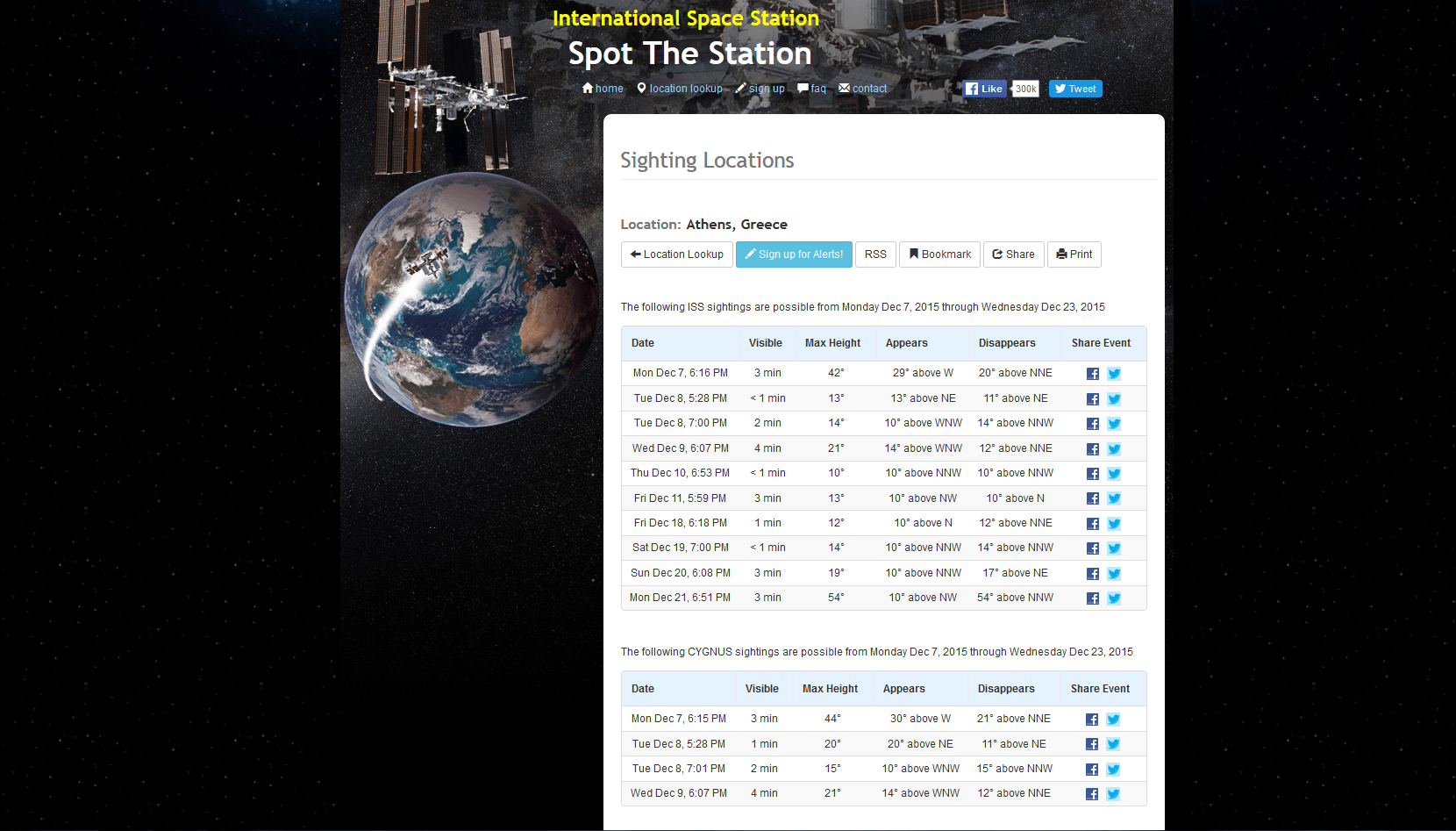1456x831 pixels.
Task: Open the RSS feed button
Action: tap(875, 254)
